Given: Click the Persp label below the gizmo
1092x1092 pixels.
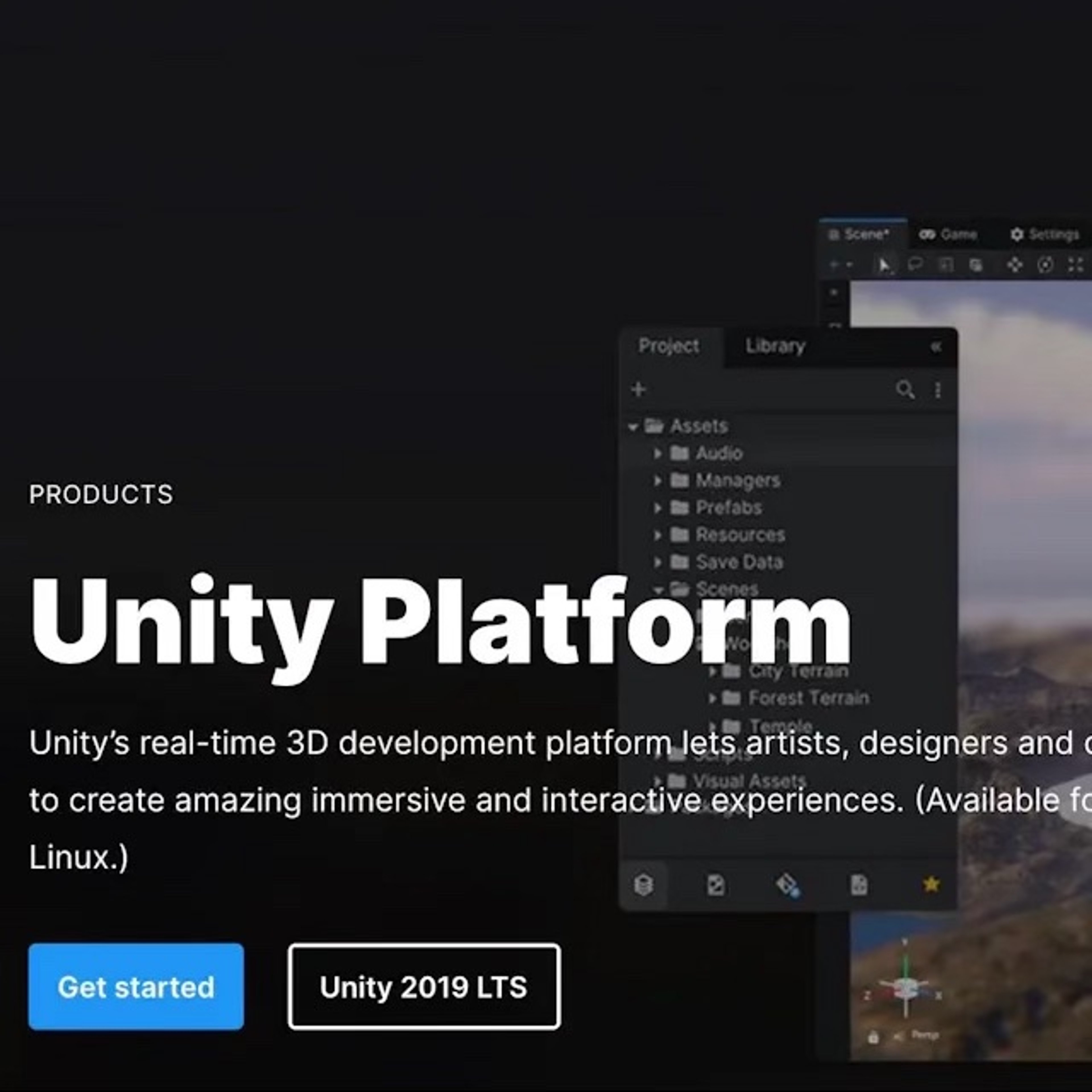Looking at the screenshot, I should click(x=925, y=1035).
